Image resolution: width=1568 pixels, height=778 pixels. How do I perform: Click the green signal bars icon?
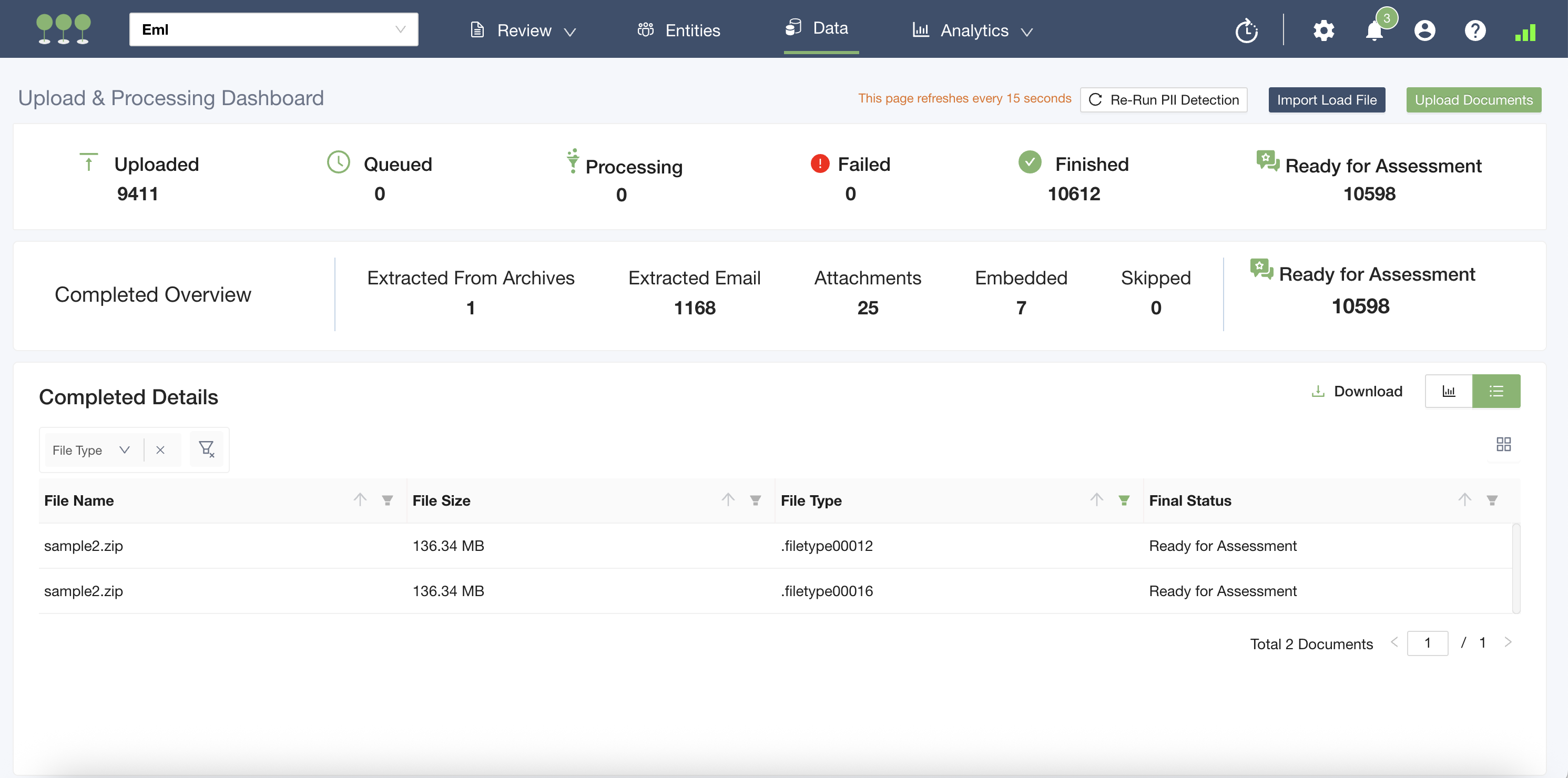tap(1525, 32)
